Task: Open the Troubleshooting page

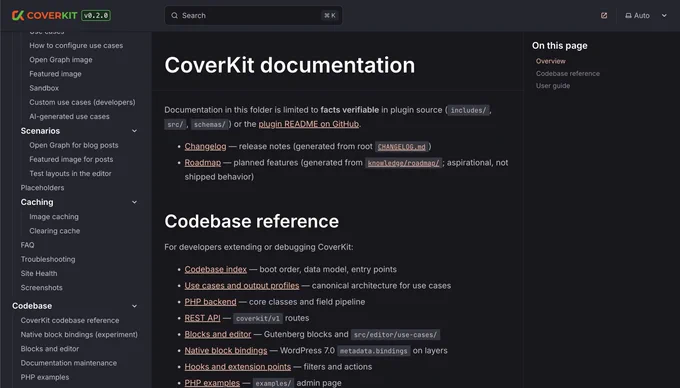Action: [48, 259]
